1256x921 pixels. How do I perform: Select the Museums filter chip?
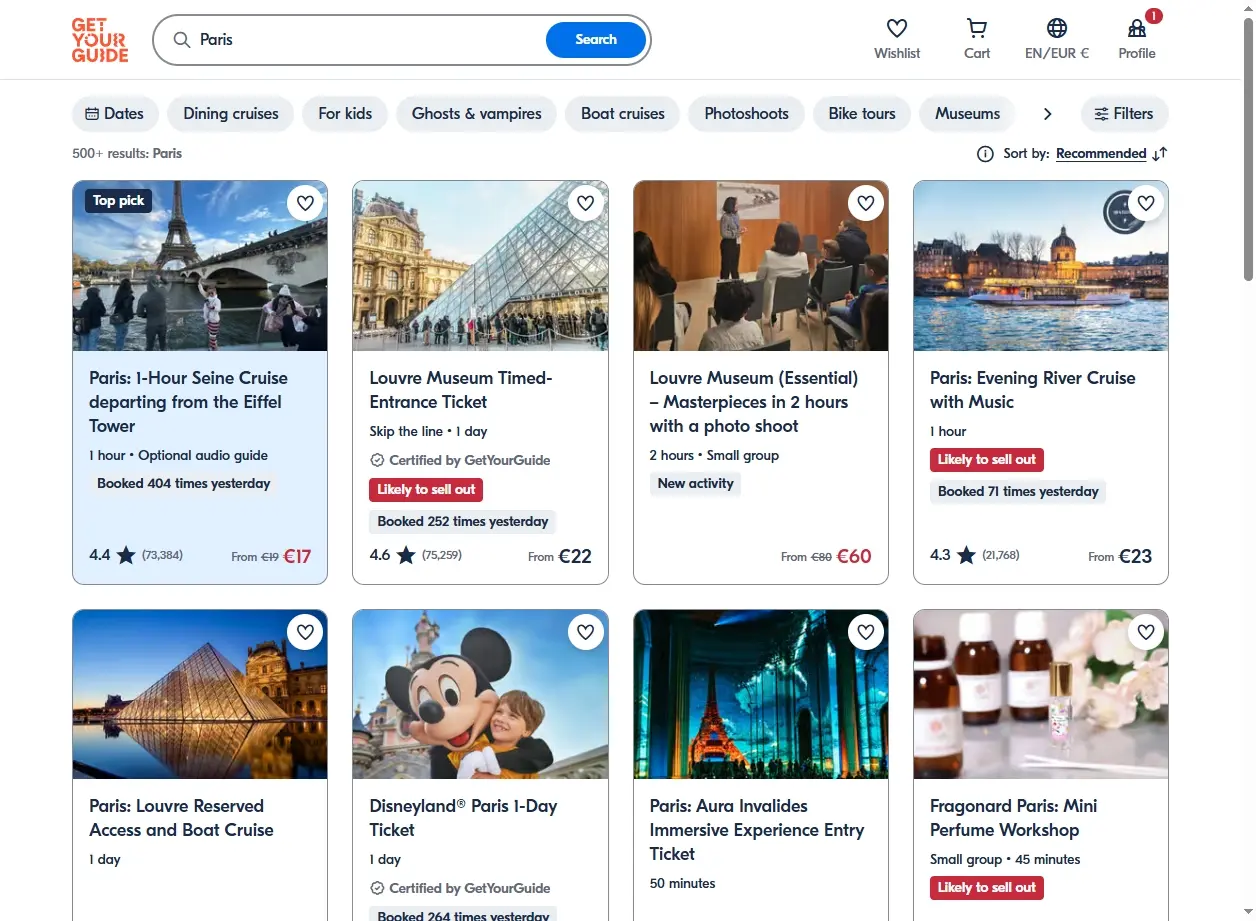click(967, 114)
